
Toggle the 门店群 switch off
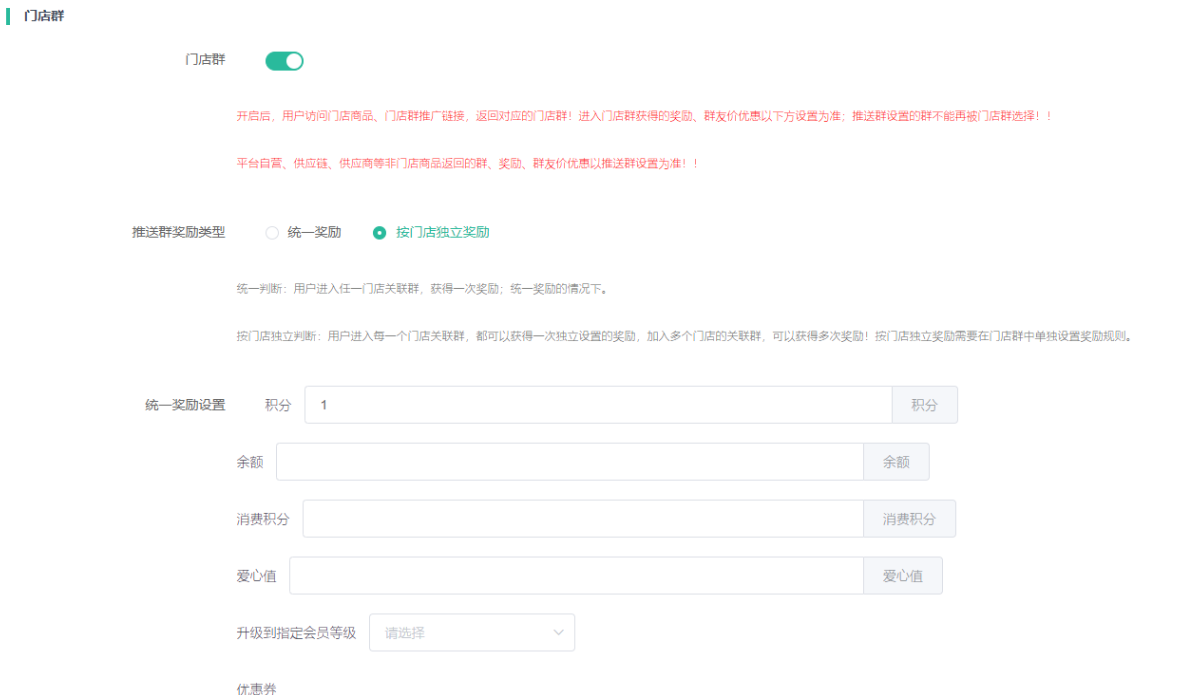click(x=284, y=61)
